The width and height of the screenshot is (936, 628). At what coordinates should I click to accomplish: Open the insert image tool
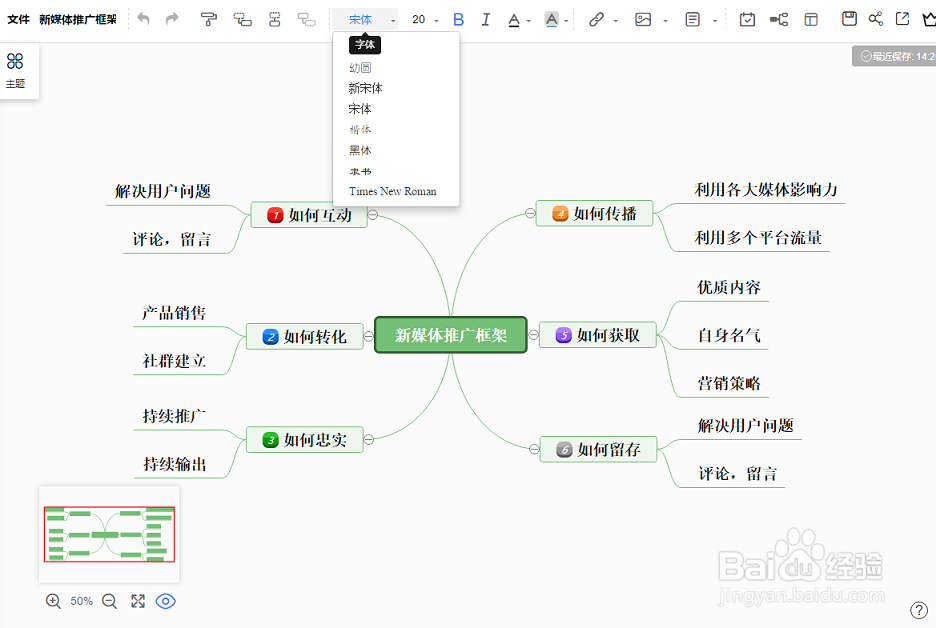643,18
